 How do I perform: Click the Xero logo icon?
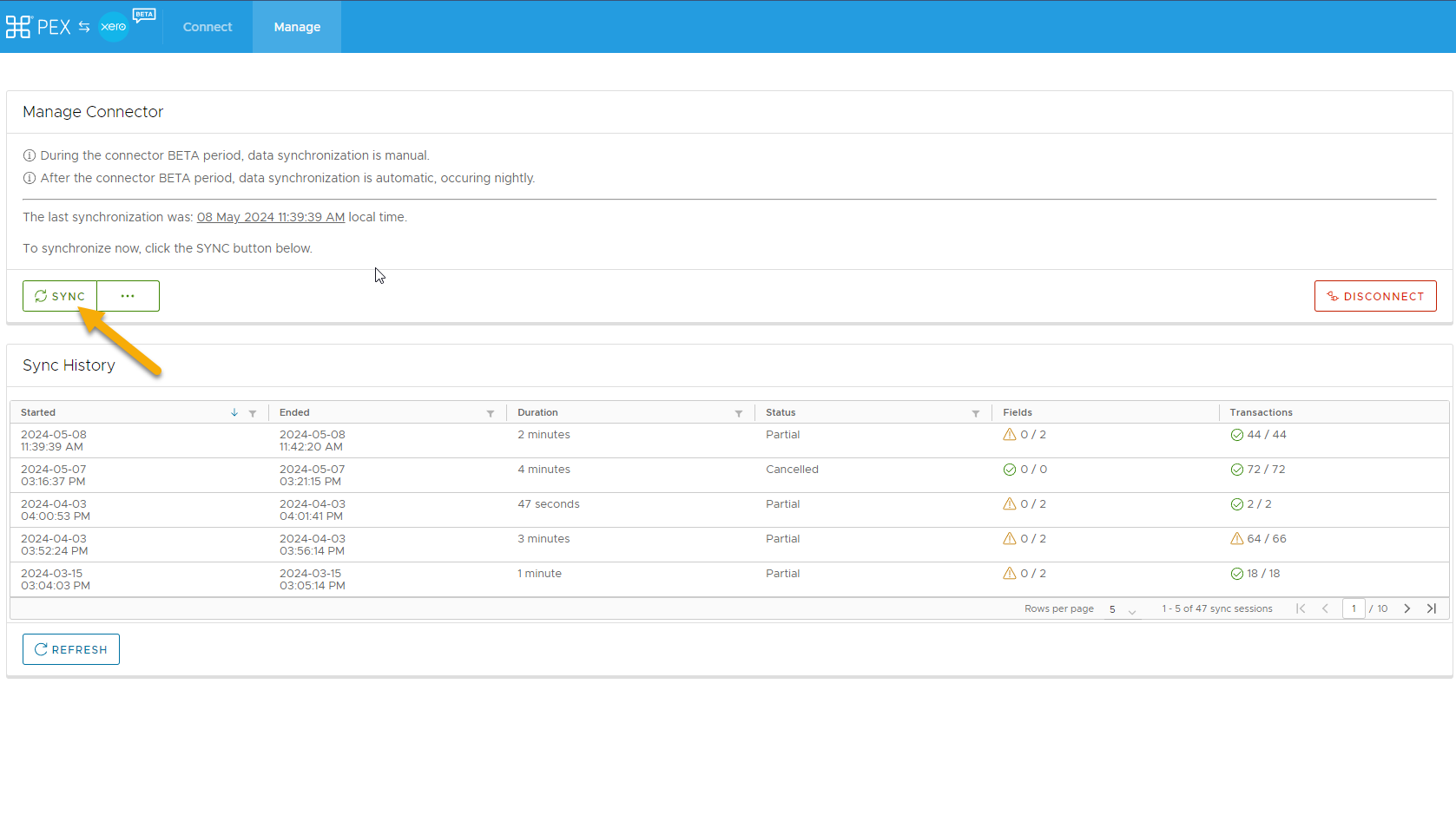tap(114, 27)
